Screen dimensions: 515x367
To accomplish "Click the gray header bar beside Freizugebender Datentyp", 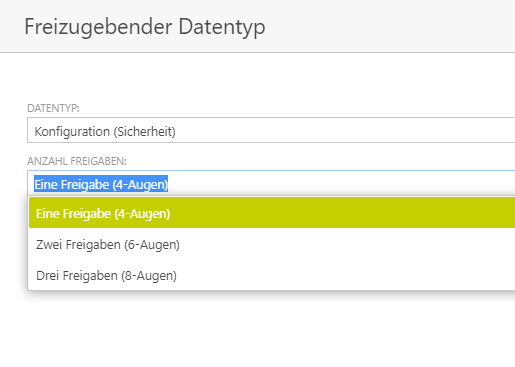I will click(390, 26).
